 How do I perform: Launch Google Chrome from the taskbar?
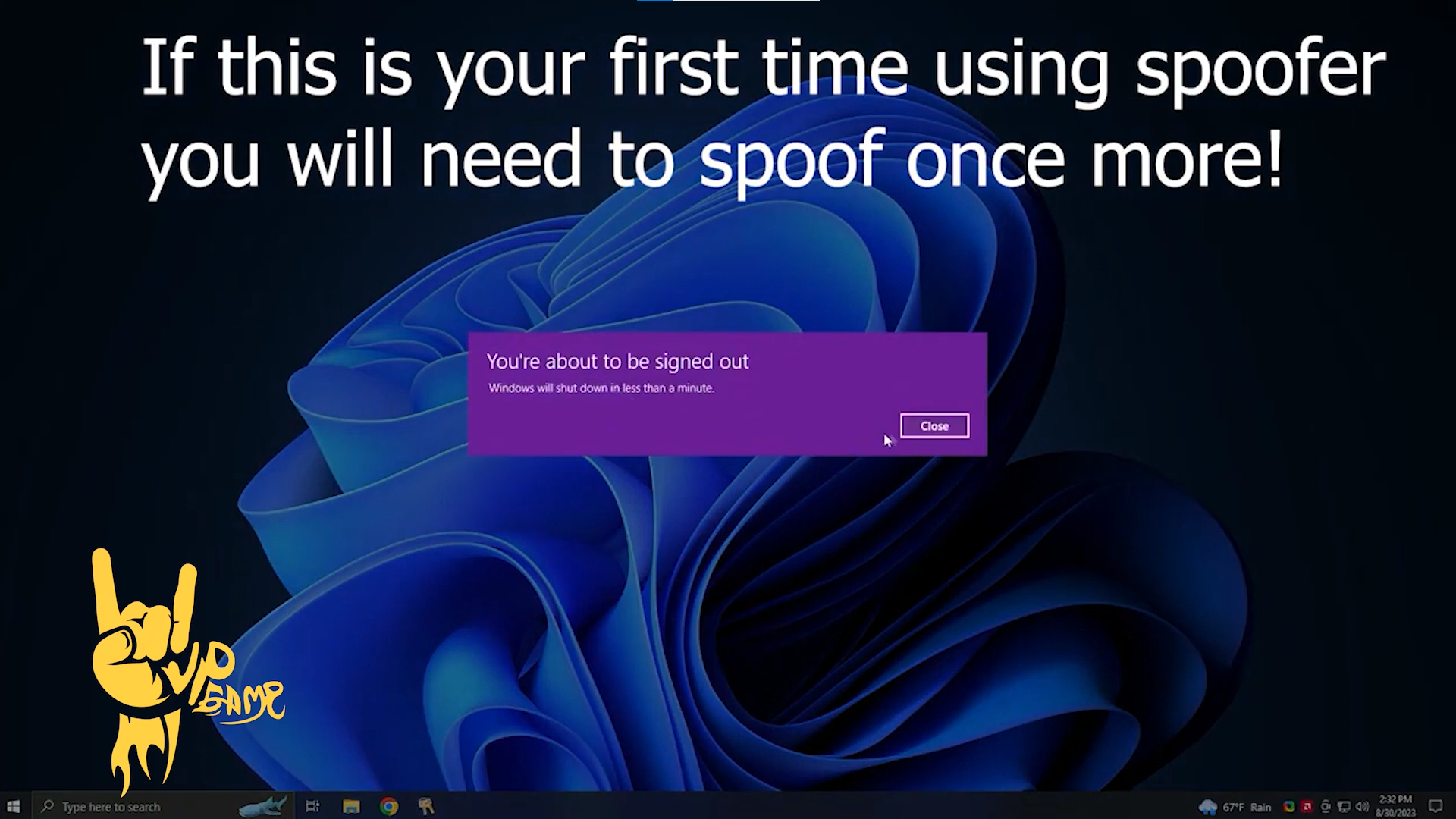click(x=389, y=806)
